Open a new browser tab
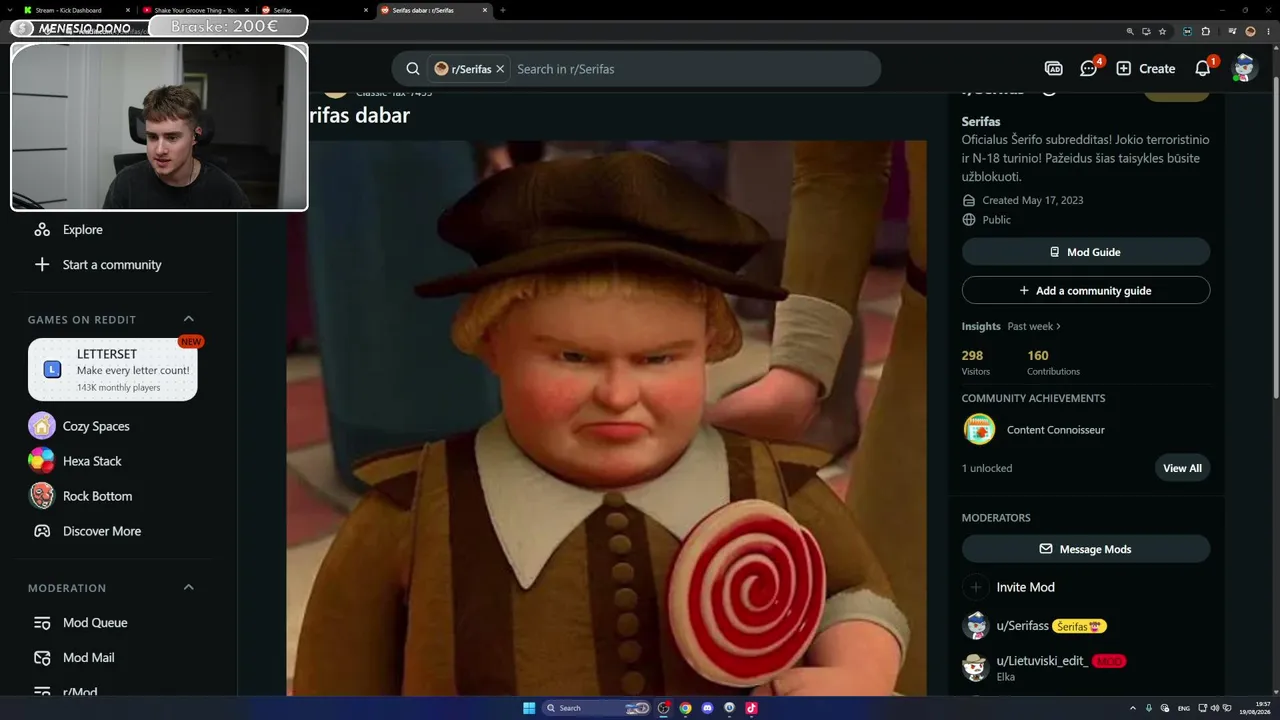 coord(502,10)
